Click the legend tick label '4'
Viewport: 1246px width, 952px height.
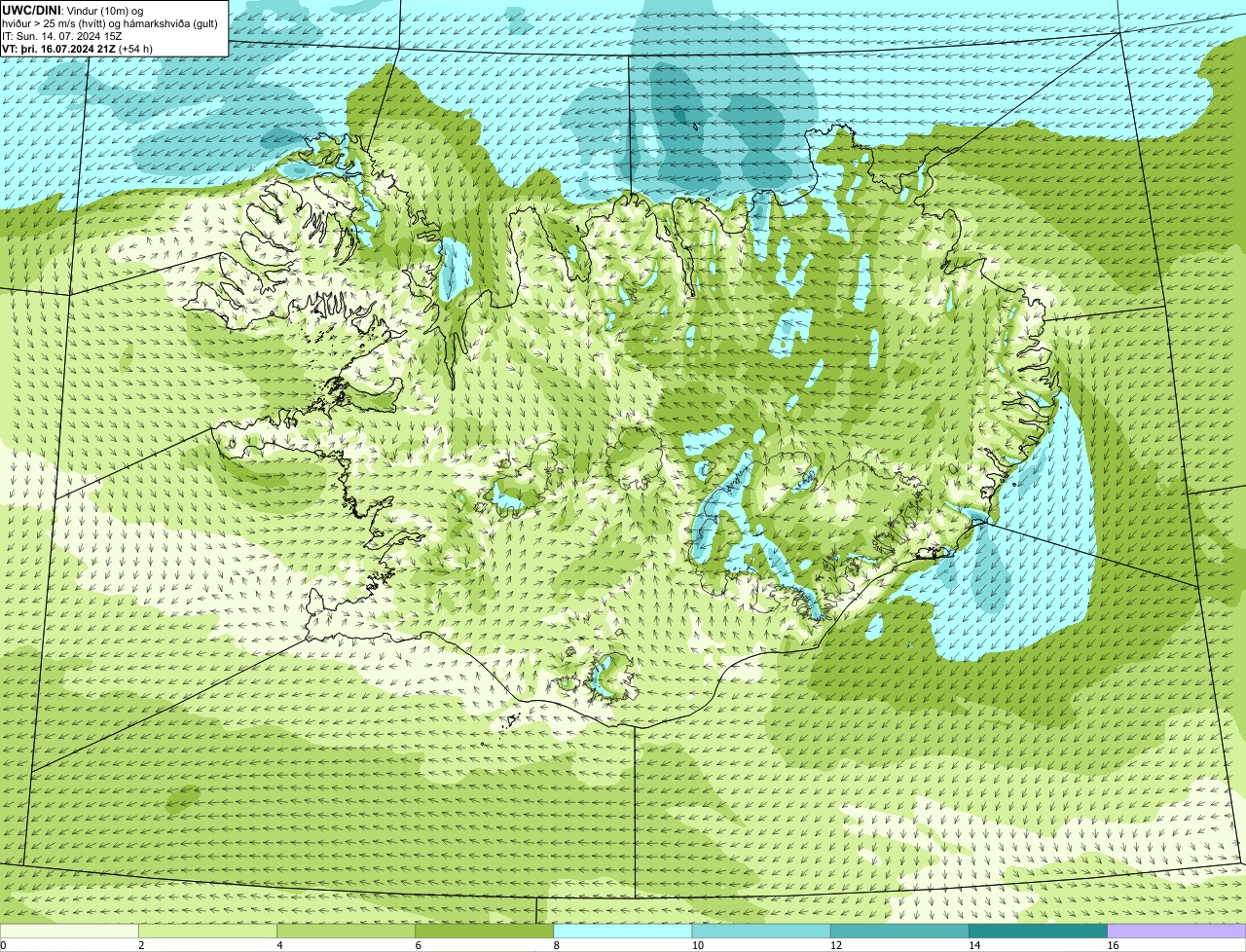click(279, 945)
